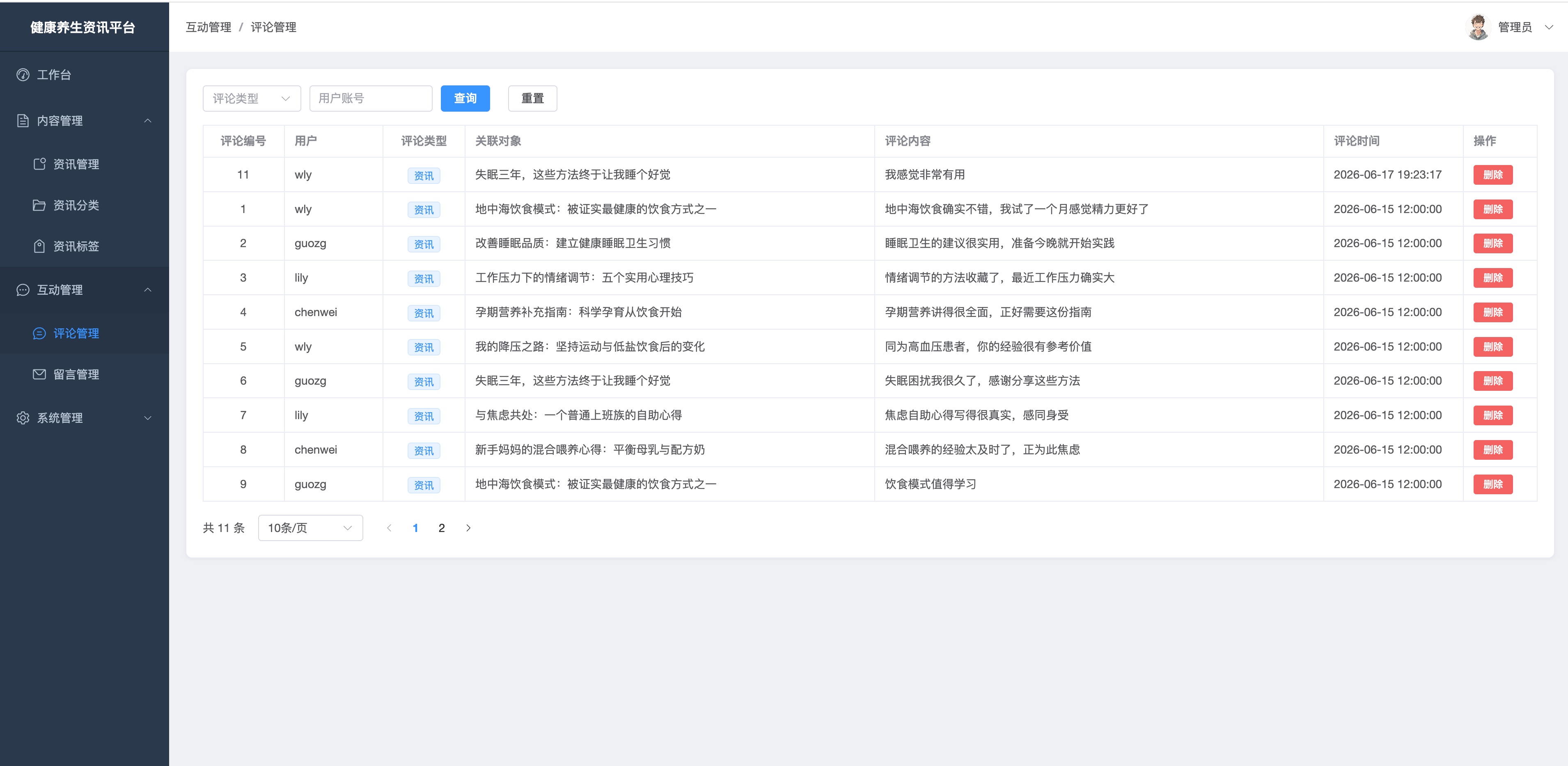The width and height of the screenshot is (1568, 766).
Task: Click 健康养生资讯平台 title
Action: [83, 28]
